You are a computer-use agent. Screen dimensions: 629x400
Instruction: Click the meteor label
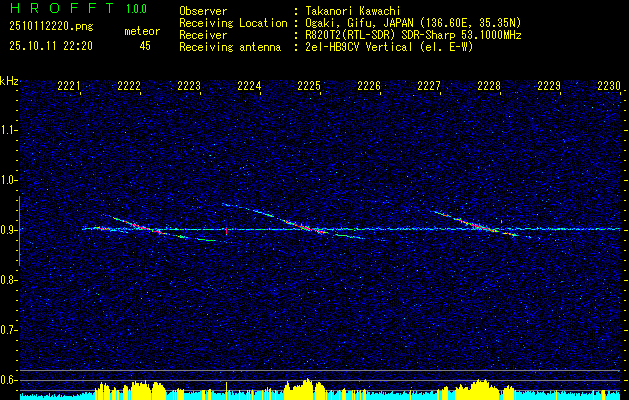[142, 31]
